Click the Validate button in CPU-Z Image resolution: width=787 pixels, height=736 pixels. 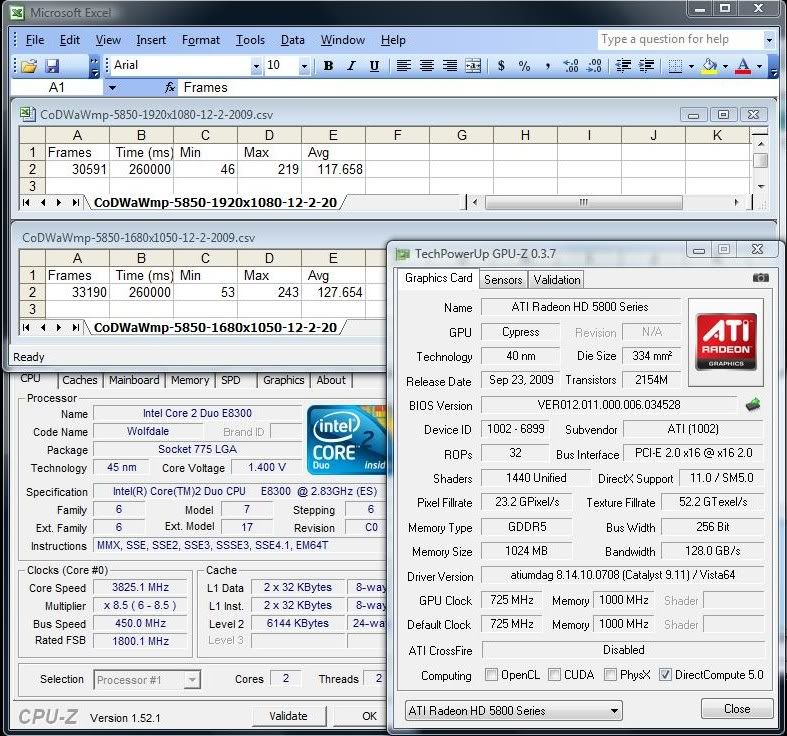point(288,716)
